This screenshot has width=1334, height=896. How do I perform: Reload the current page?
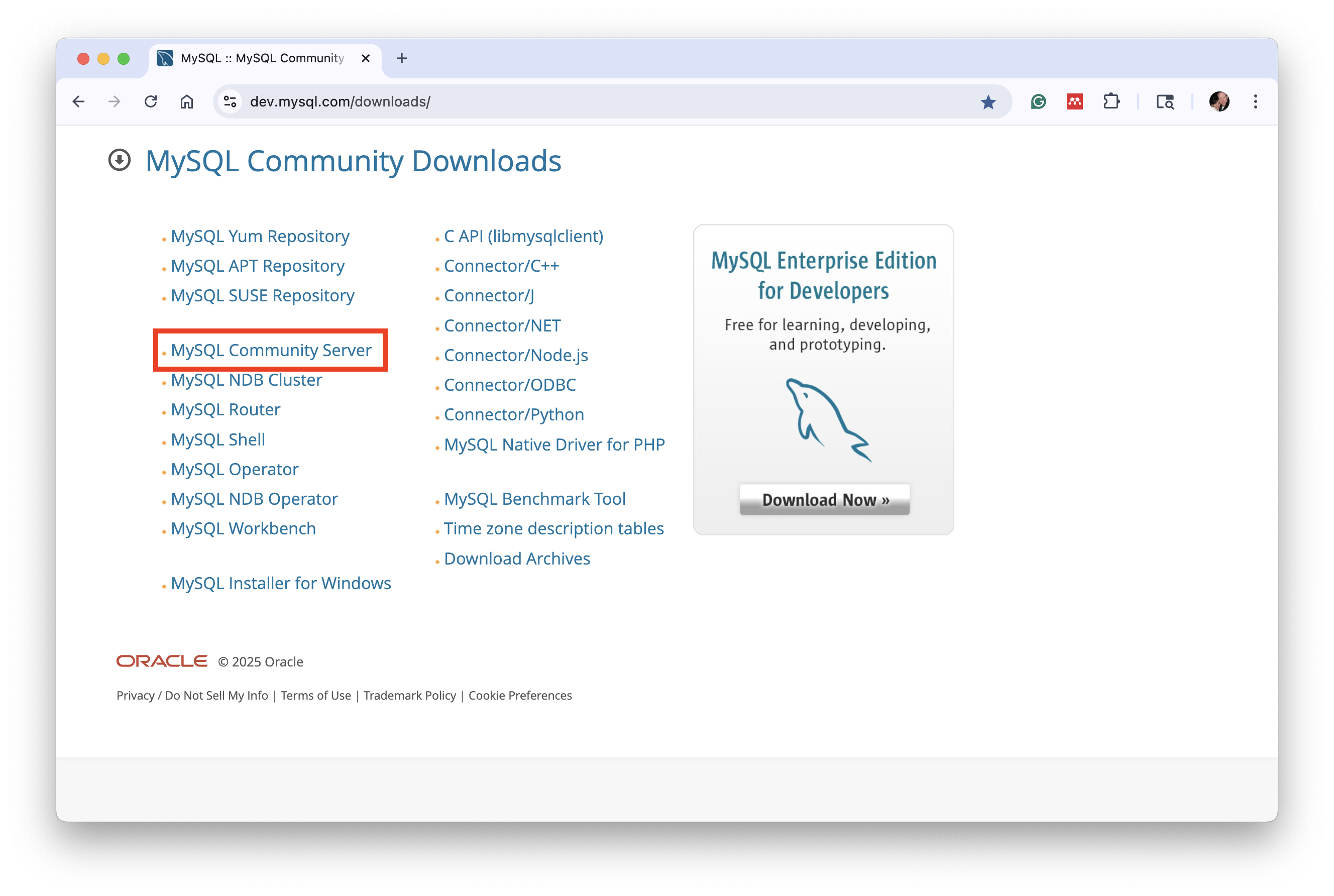151,102
